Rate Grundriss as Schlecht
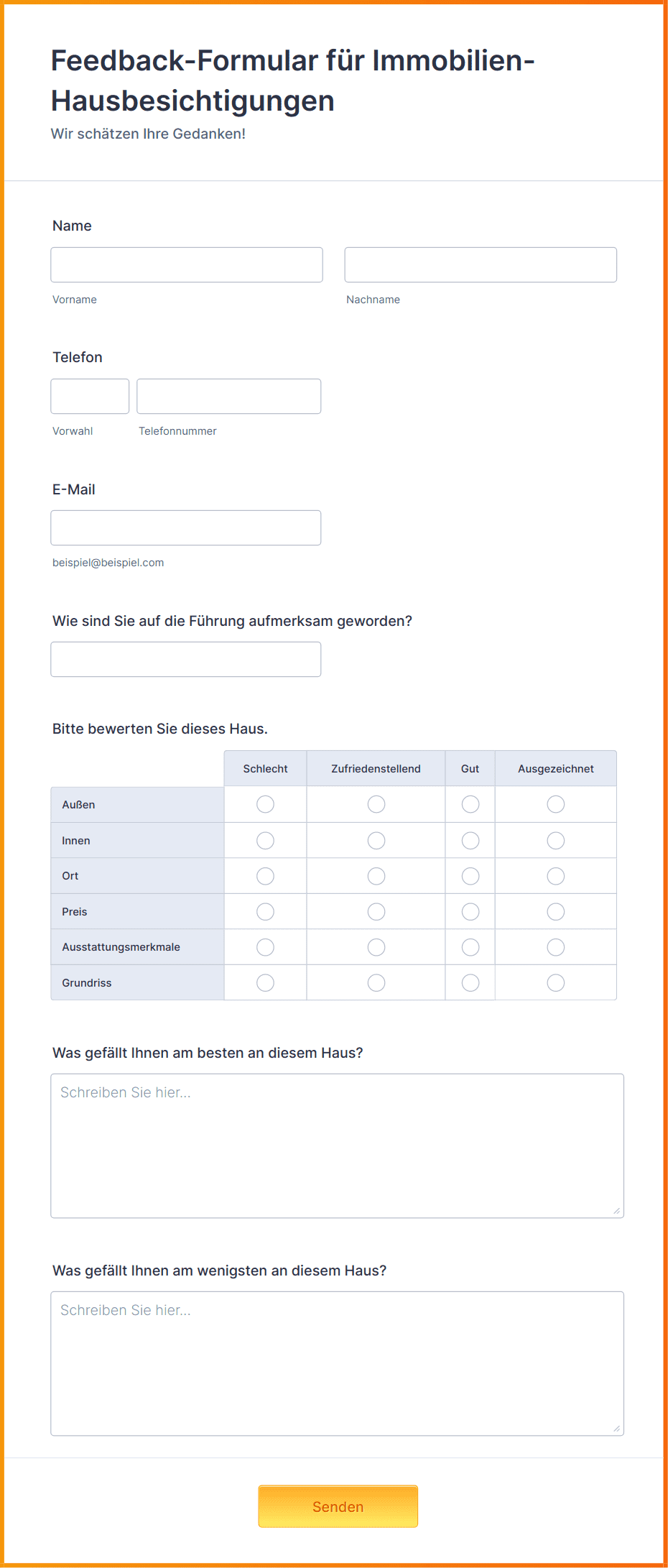This screenshot has height=1568, width=668. coord(266,982)
